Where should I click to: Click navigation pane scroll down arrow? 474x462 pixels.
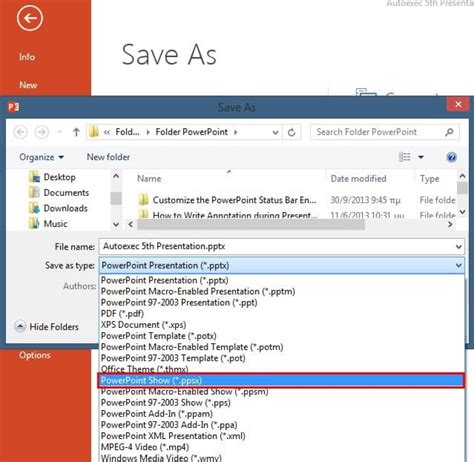pos(116,224)
